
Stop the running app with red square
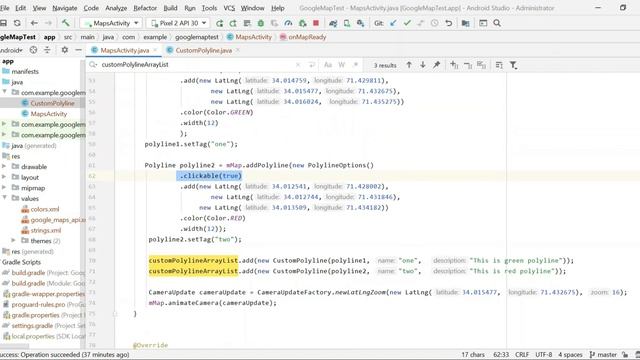316,23
